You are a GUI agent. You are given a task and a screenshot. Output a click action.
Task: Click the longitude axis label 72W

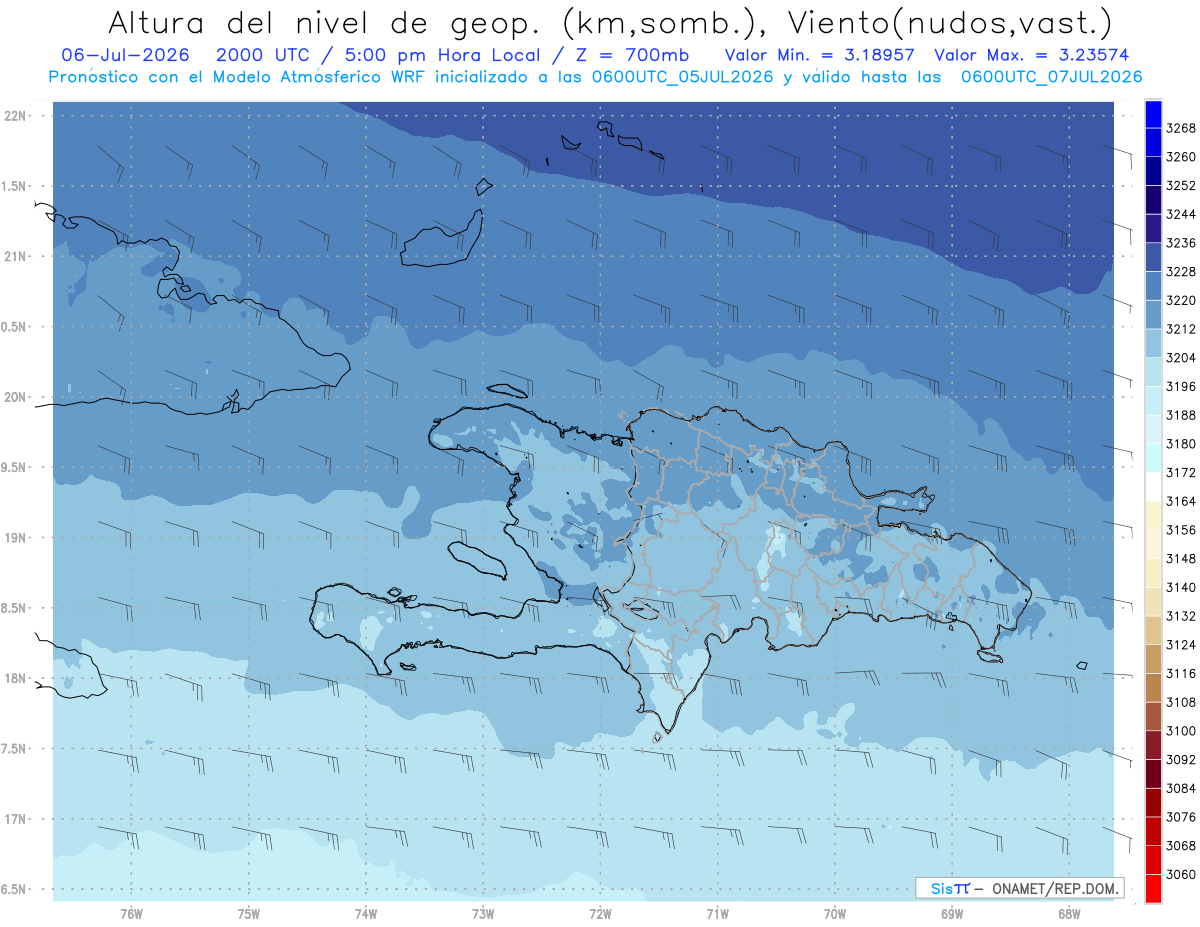pos(600,914)
